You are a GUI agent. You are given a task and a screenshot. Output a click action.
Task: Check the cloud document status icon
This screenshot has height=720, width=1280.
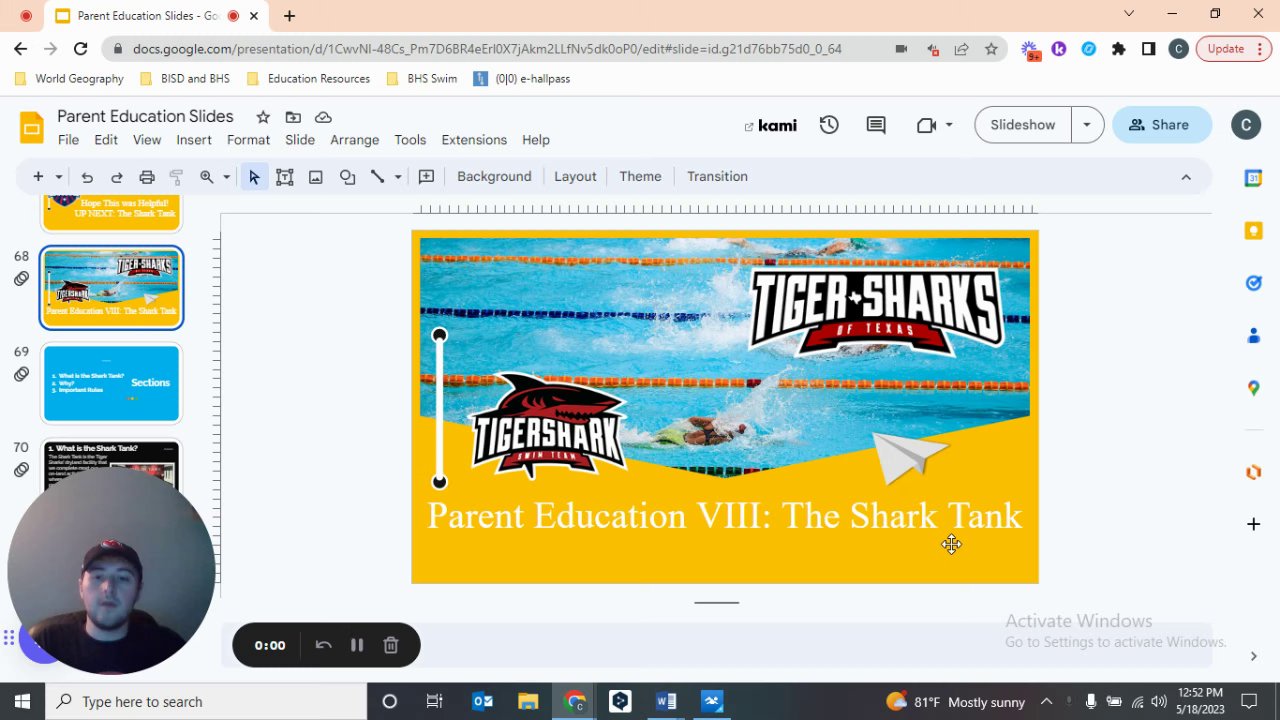tap(323, 117)
